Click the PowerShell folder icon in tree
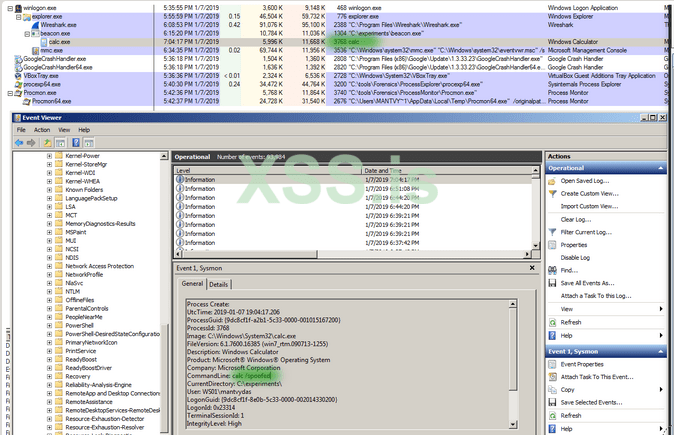The width and height of the screenshot is (674, 435). (x=59, y=325)
